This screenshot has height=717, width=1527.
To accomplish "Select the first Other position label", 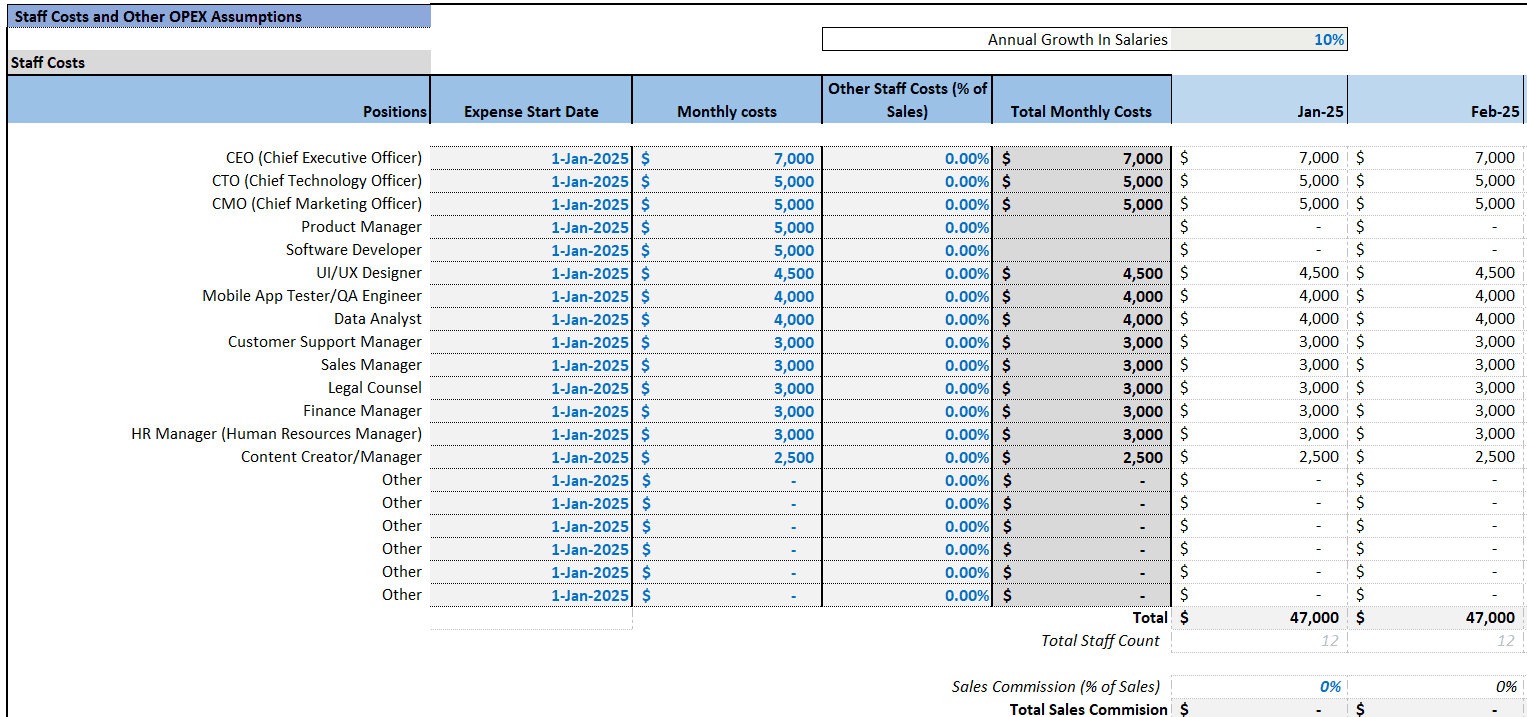I will (x=401, y=480).
